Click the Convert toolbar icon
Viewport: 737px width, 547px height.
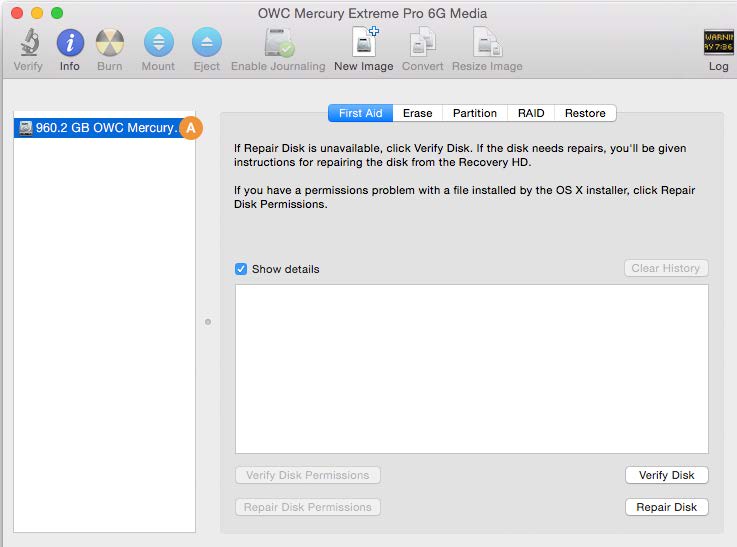pyautogui.click(x=423, y=42)
